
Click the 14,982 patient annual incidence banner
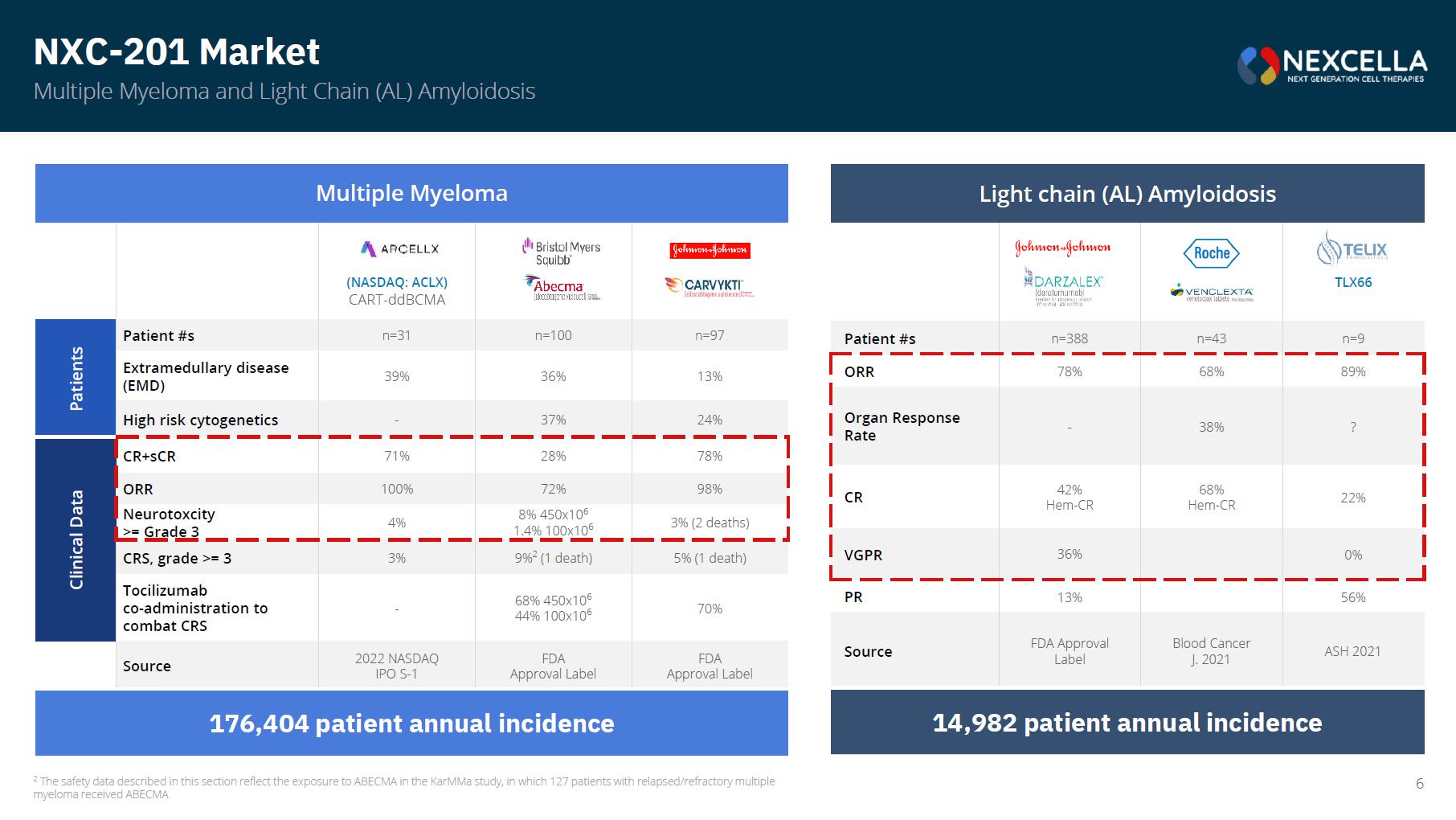(x=1127, y=722)
